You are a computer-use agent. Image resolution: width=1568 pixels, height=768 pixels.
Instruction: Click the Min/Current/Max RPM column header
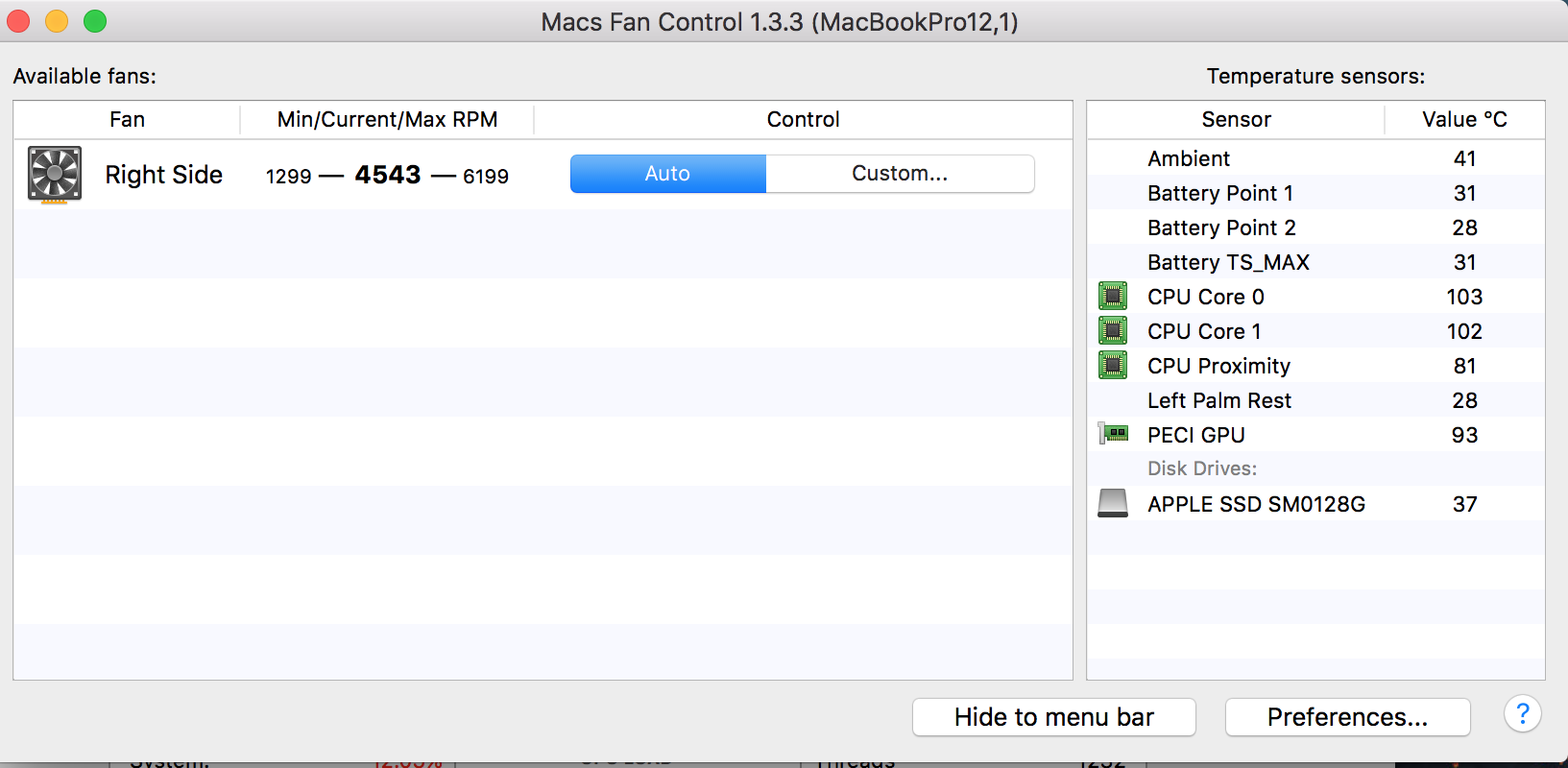click(387, 119)
